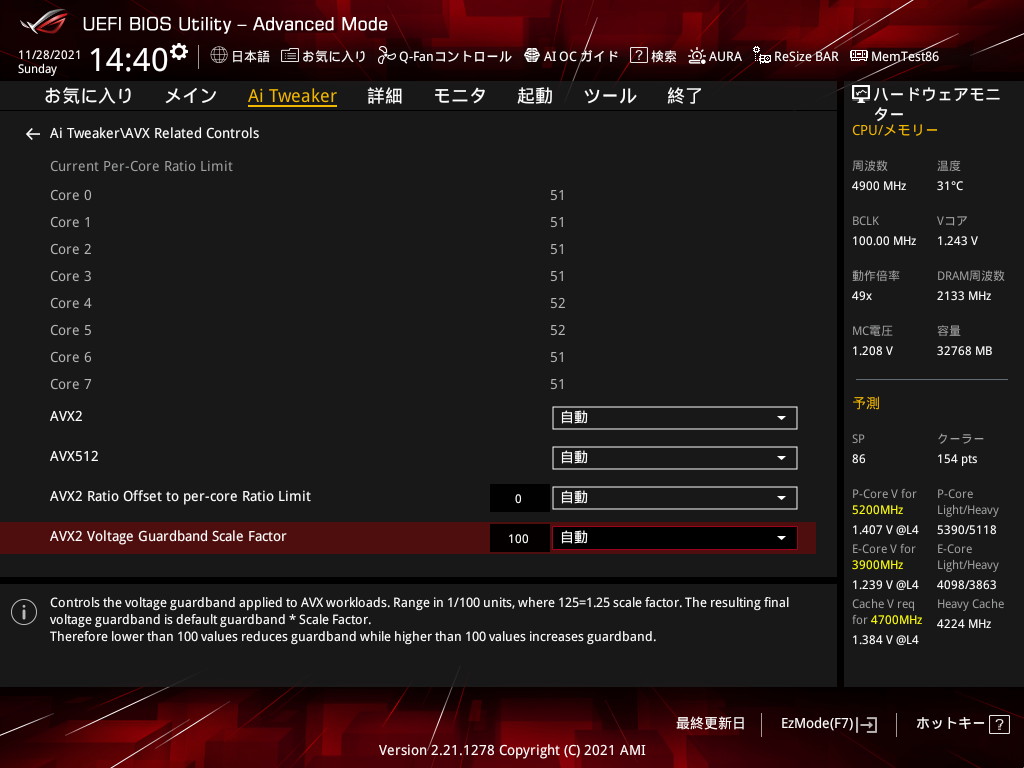Expand AVX2 Ratio Offset dropdown
The height and width of the screenshot is (768, 1024).
(675, 498)
